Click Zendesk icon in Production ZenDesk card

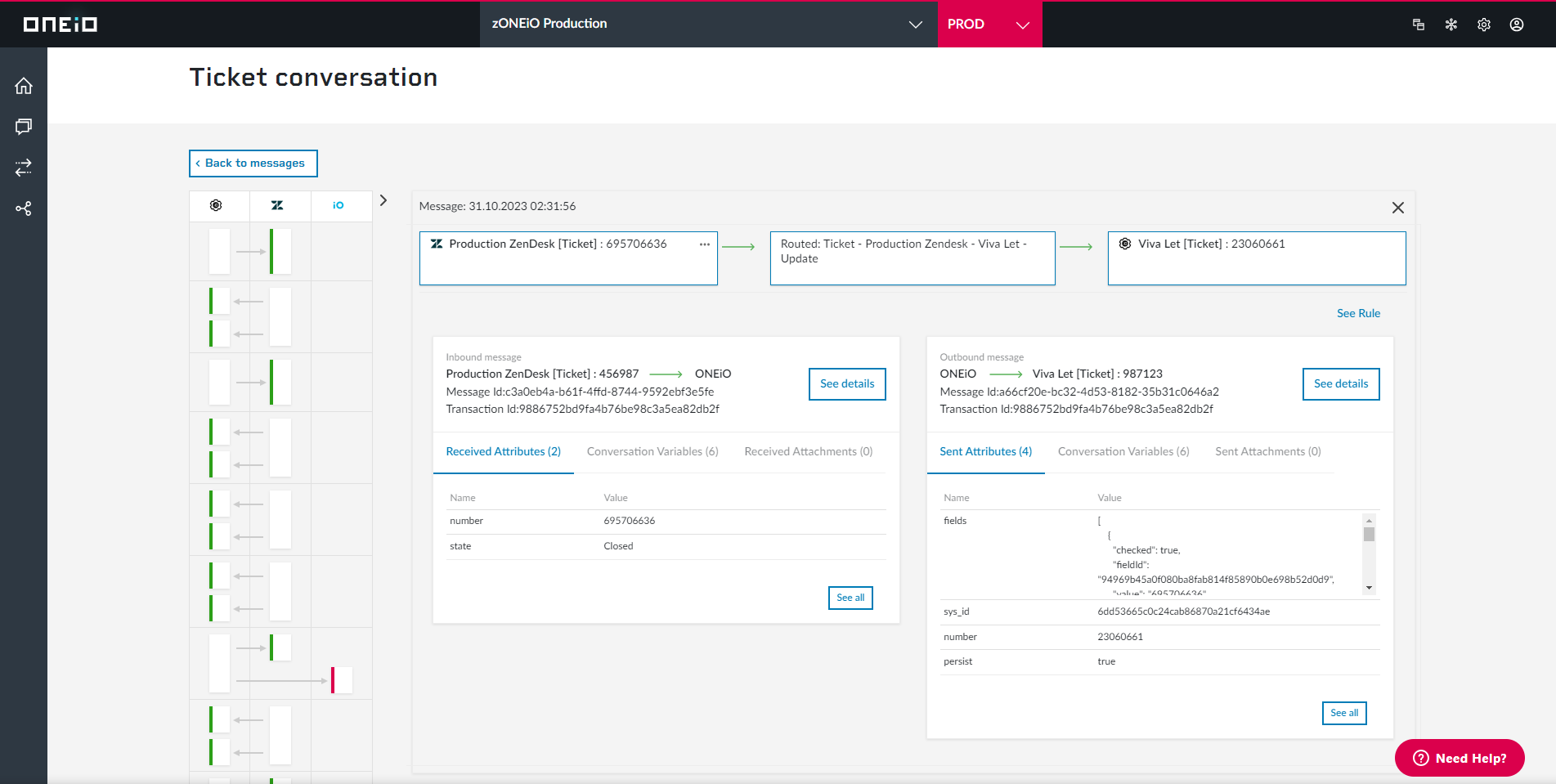[437, 244]
